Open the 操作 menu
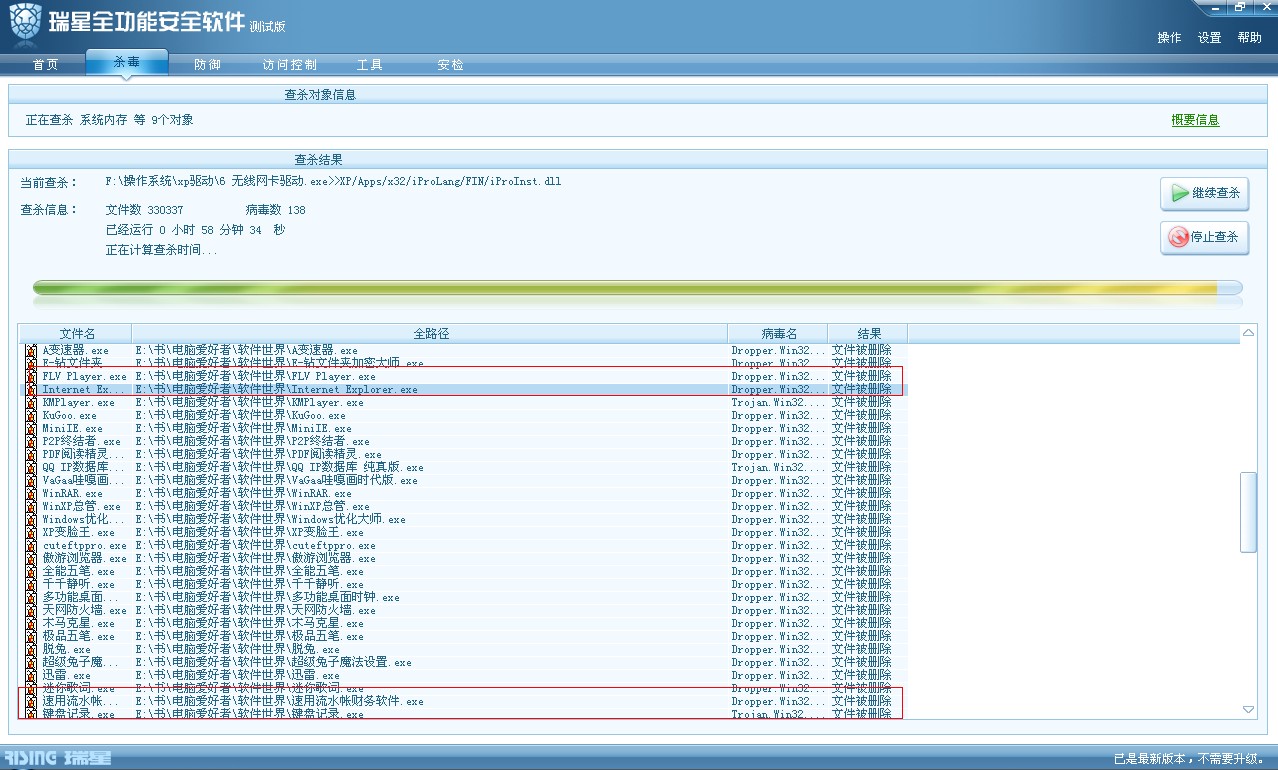This screenshot has height=770, width=1278. (x=1169, y=38)
